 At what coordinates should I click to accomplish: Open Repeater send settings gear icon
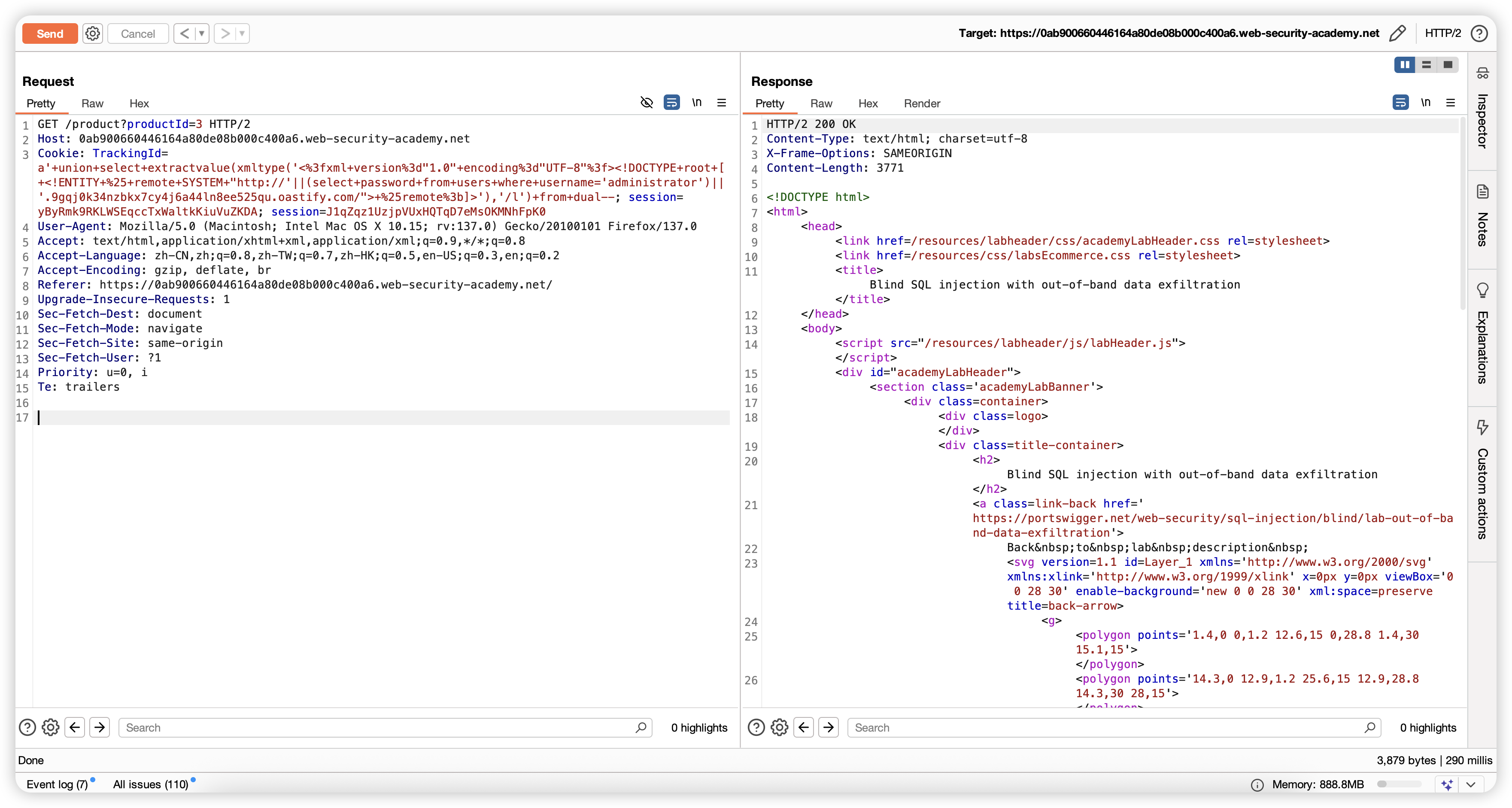93,33
